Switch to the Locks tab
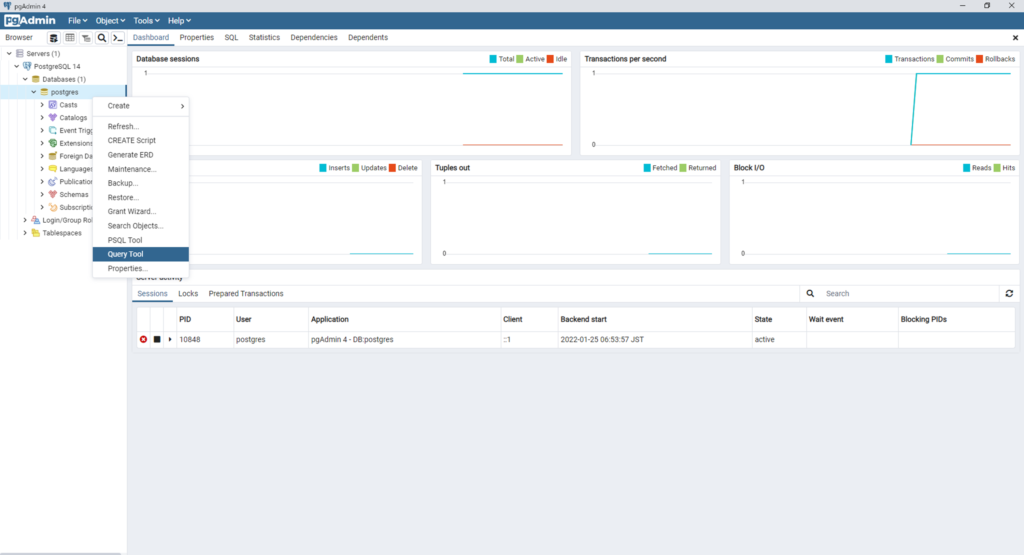Viewport: 1024px width, 555px height. pos(188,294)
